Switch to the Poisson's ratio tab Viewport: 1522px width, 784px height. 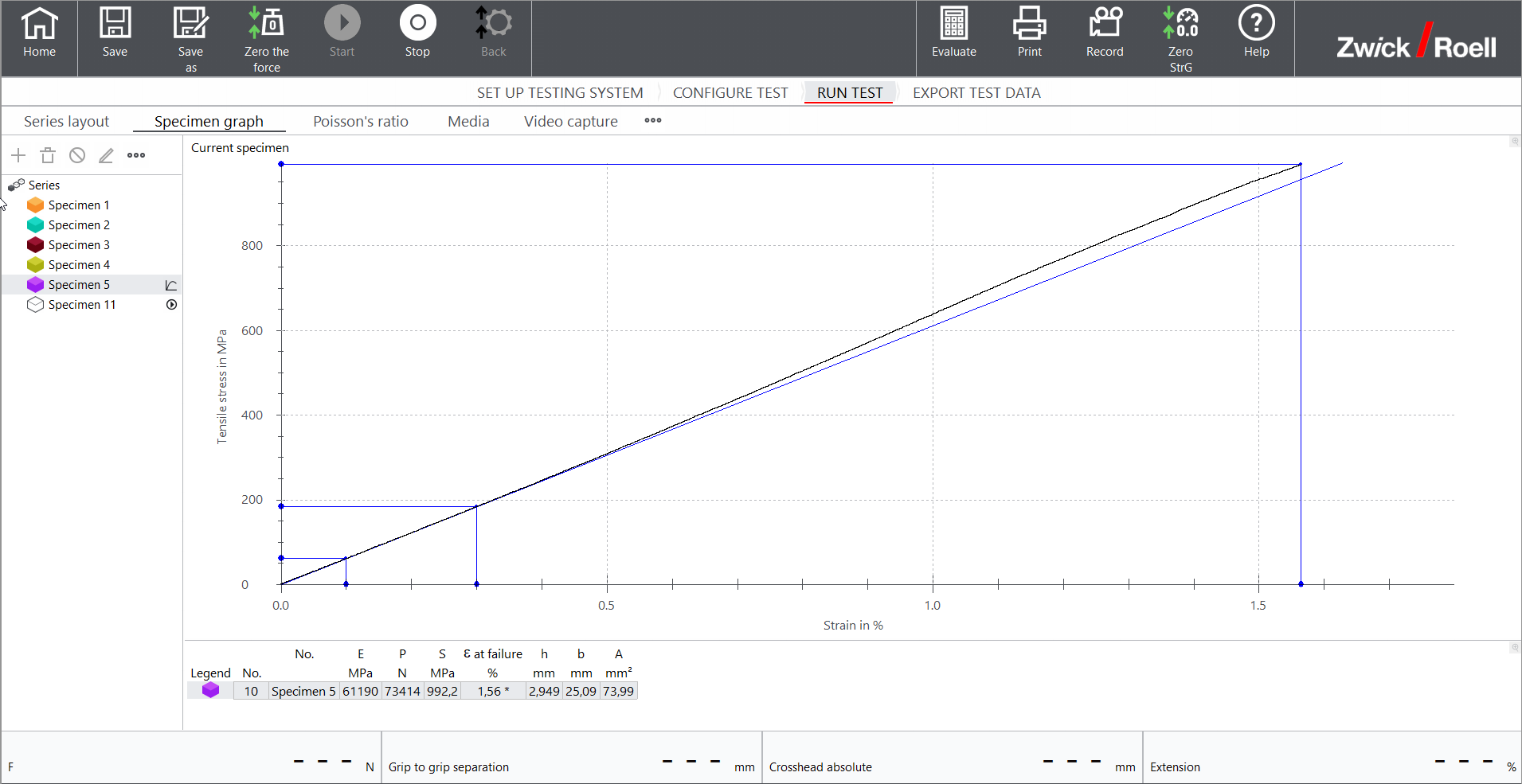[360, 122]
